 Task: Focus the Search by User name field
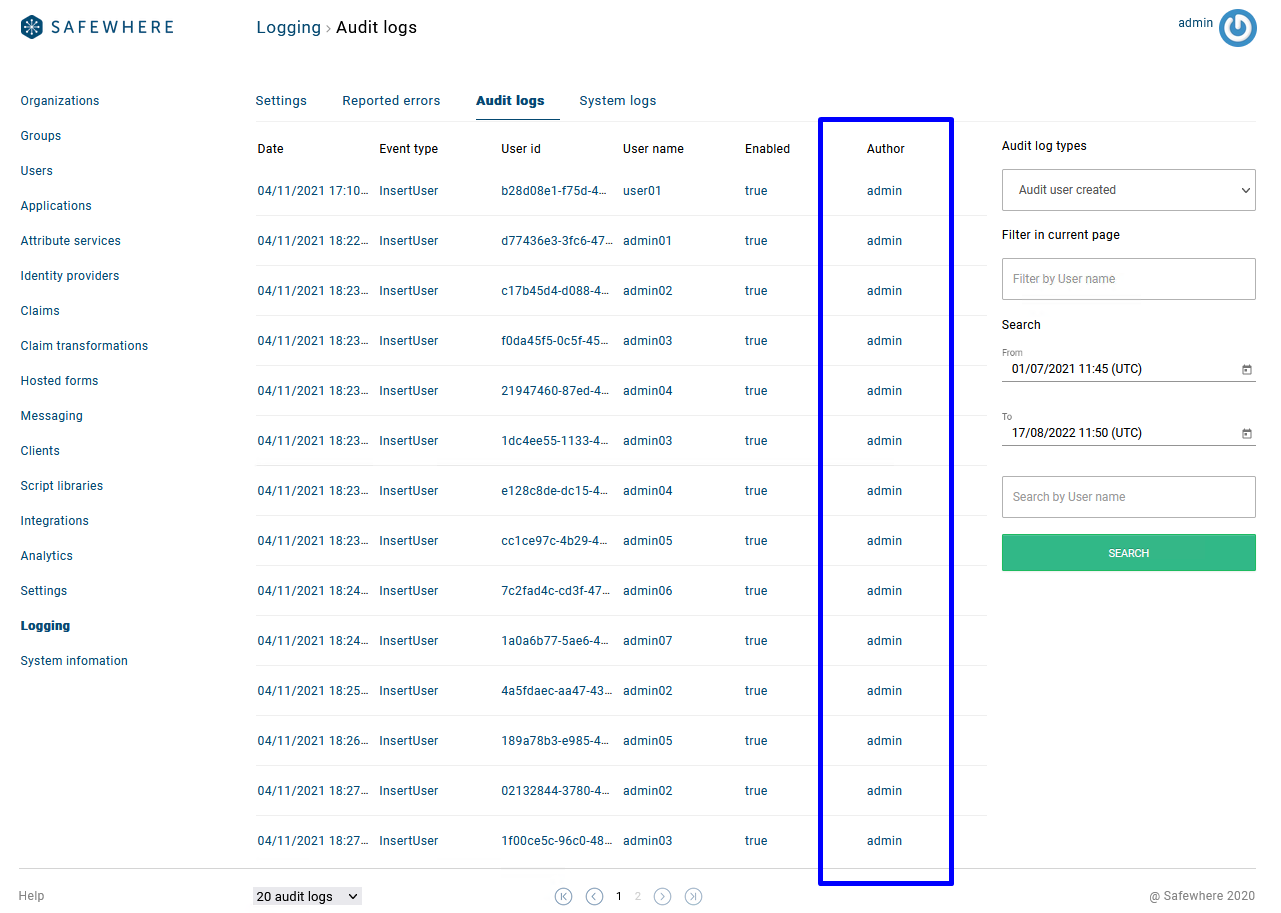[x=1128, y=497]
